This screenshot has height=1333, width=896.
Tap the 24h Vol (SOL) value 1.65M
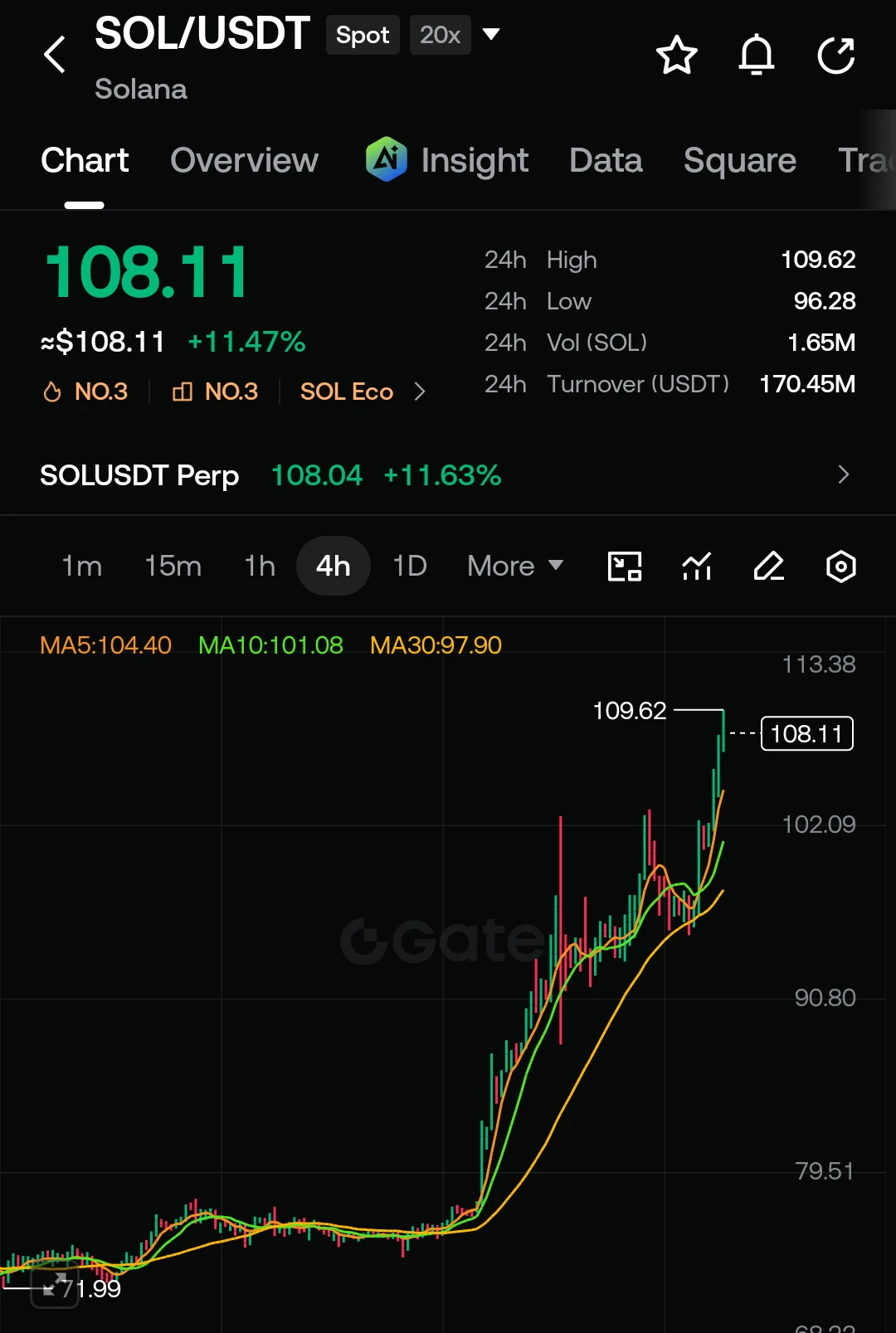pos(821,343)
